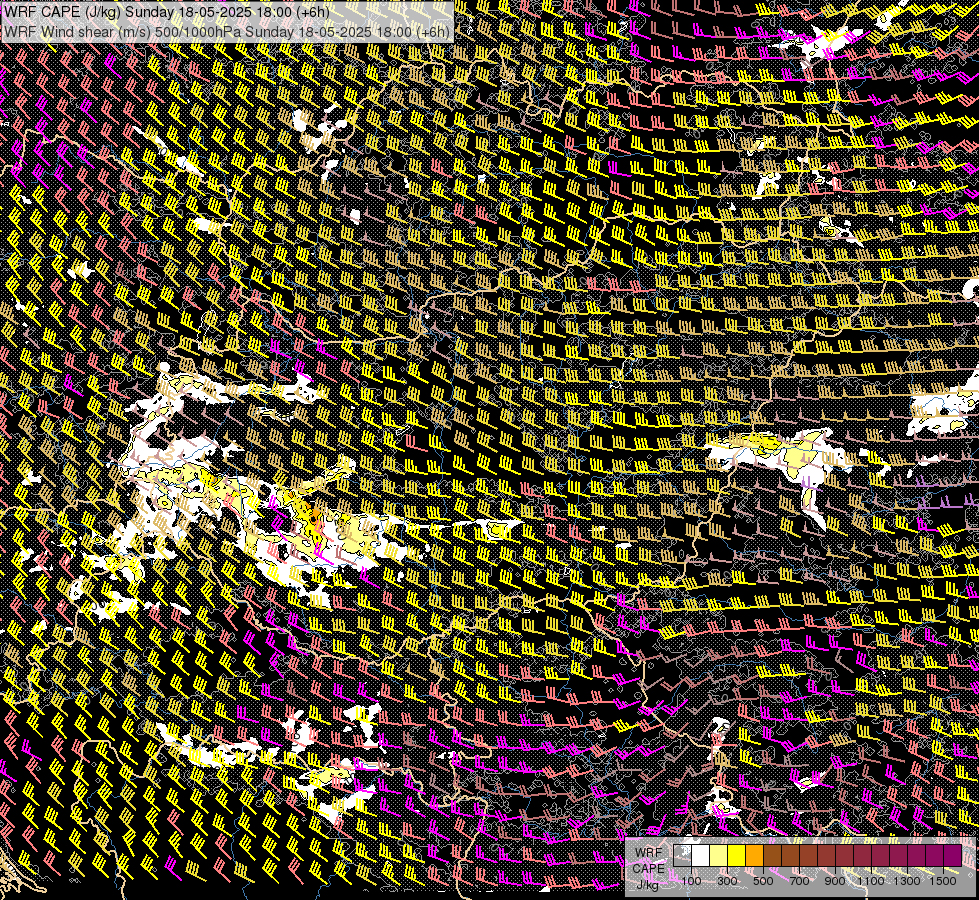Click the J/kg unit label in the legend

648,886
